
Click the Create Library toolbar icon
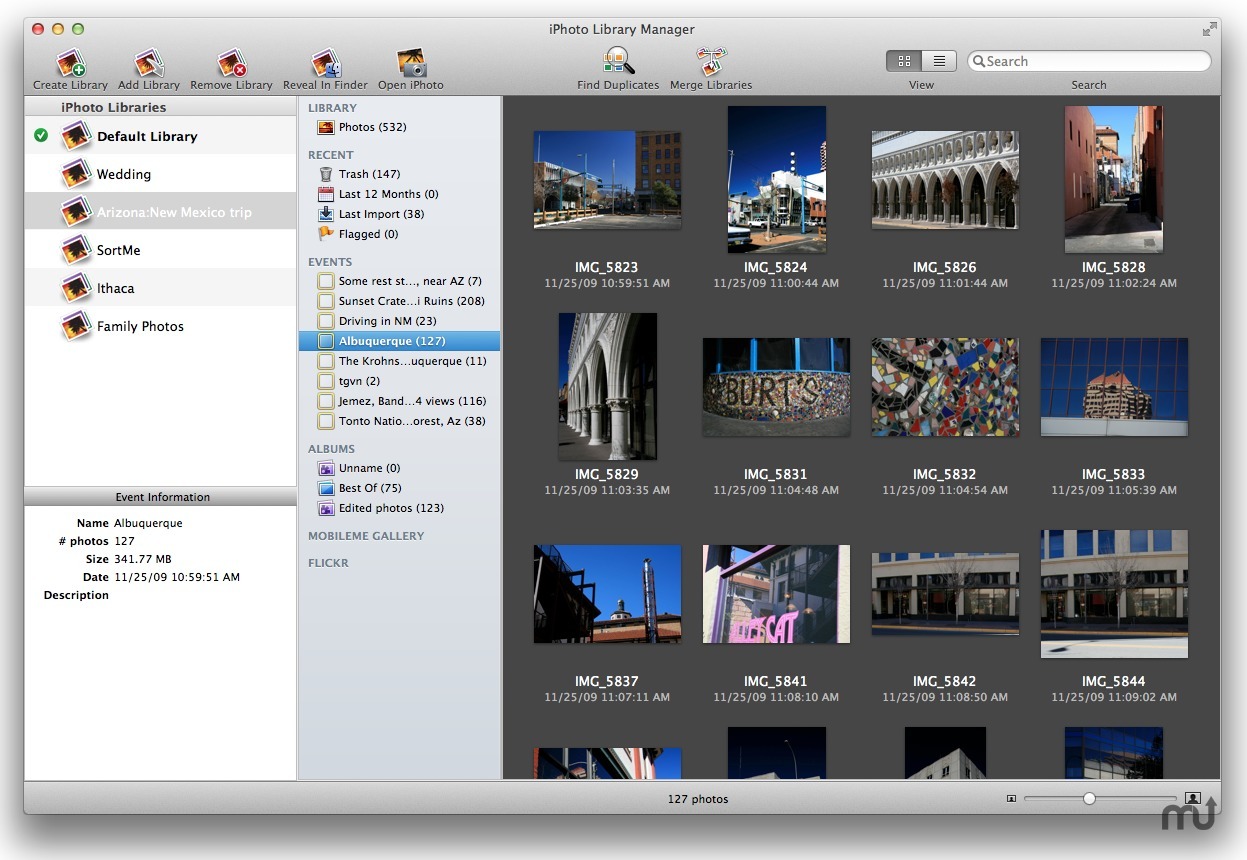point(70,64)
